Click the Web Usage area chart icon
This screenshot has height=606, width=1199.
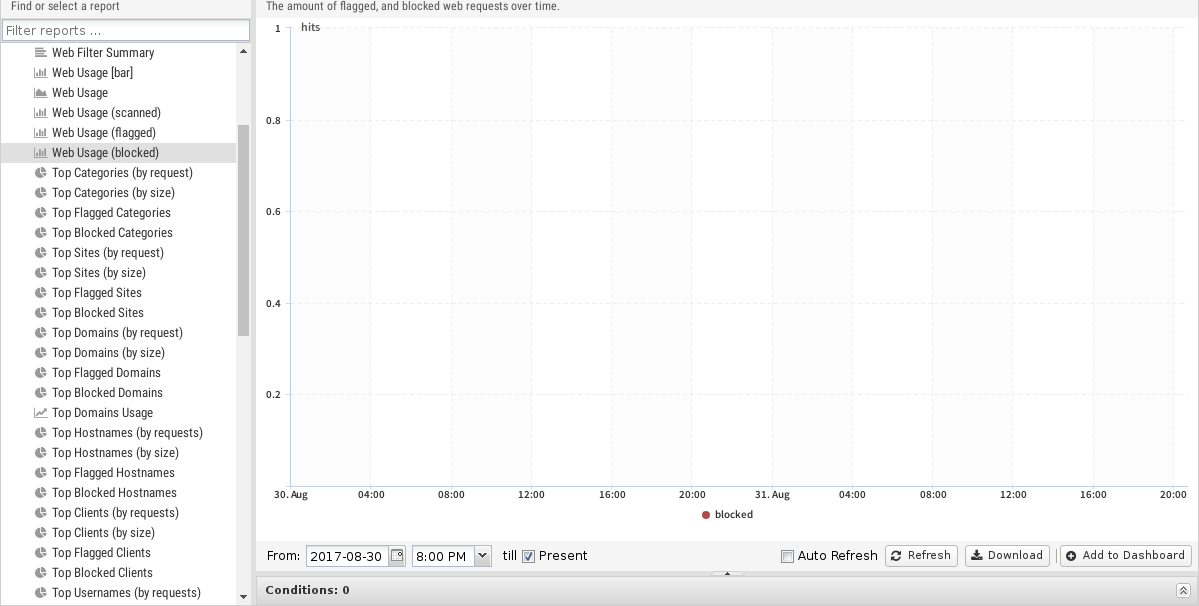pos(41,92)
